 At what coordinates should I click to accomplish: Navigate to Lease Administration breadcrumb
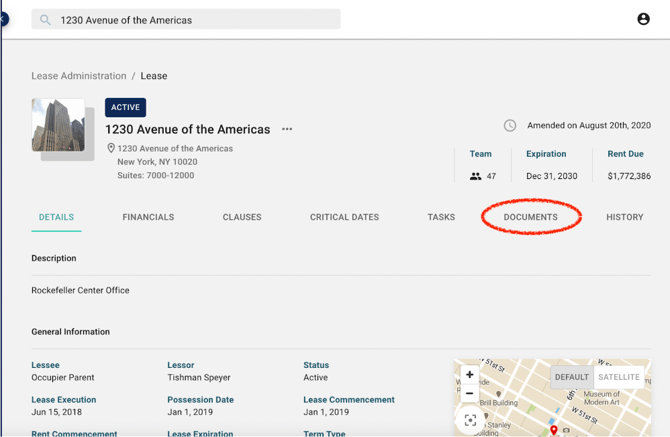pyautogui.click(x=79, y=76)
